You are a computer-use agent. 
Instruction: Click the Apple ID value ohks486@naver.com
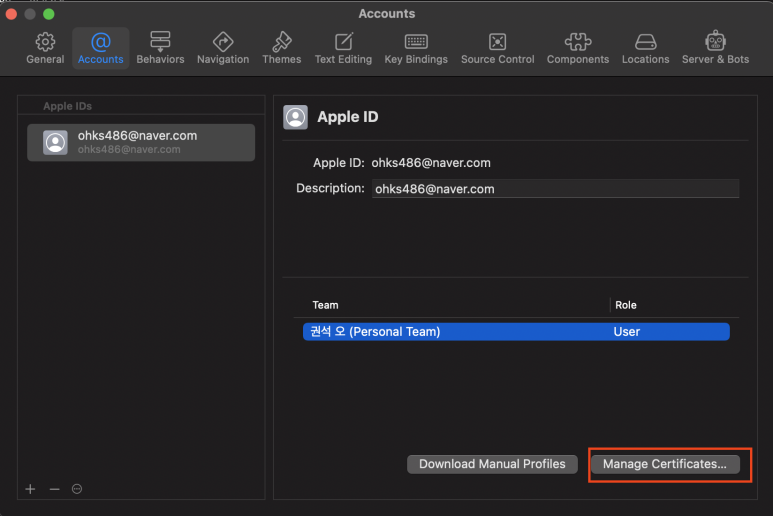pyautogui.click(x=431, y=163)
